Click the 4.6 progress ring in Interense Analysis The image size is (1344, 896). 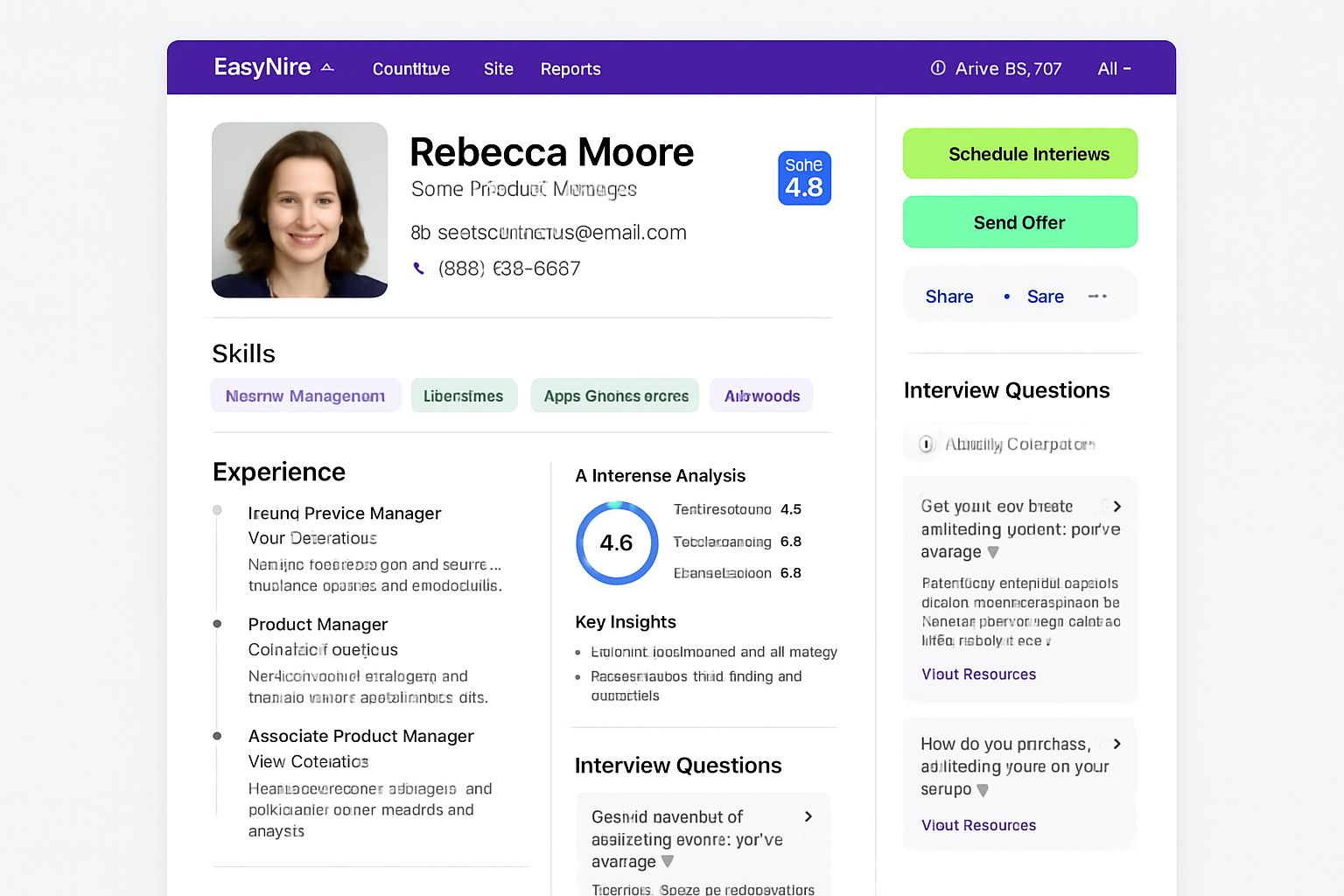click(617, 542)
